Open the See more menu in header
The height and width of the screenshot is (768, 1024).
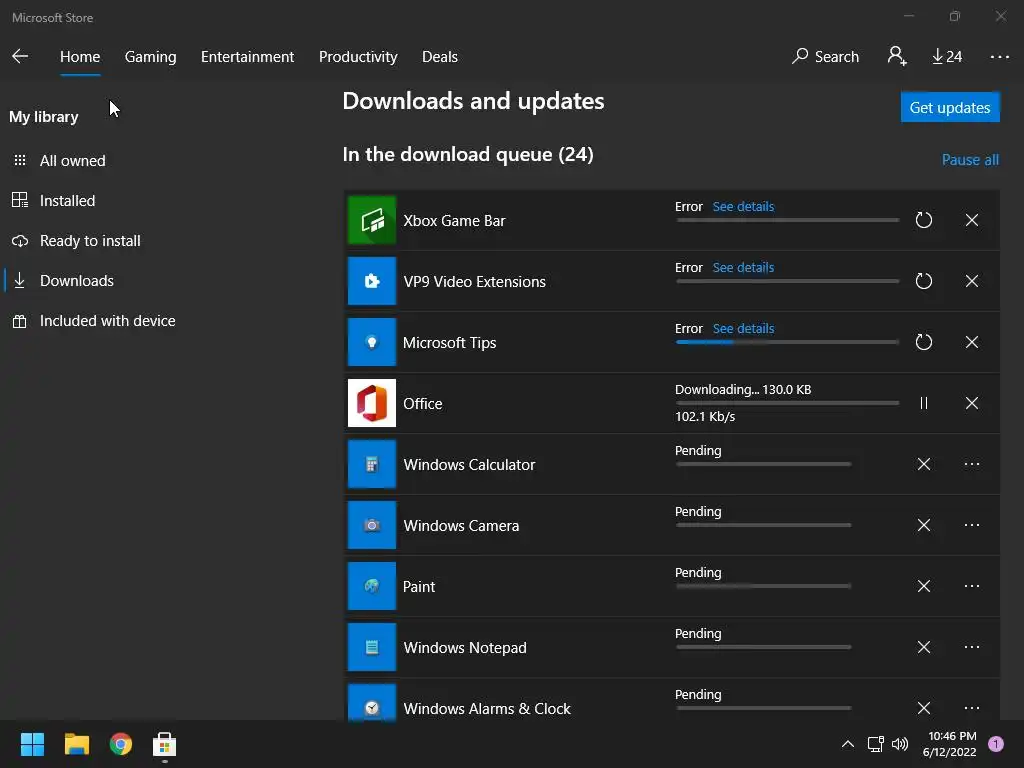point(999,57)
